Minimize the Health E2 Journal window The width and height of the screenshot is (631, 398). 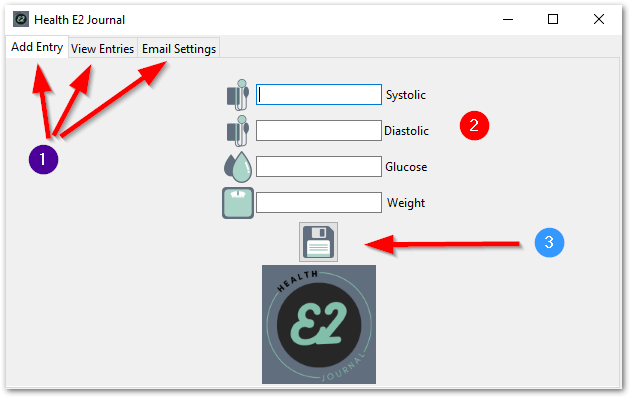pos(508,19)
